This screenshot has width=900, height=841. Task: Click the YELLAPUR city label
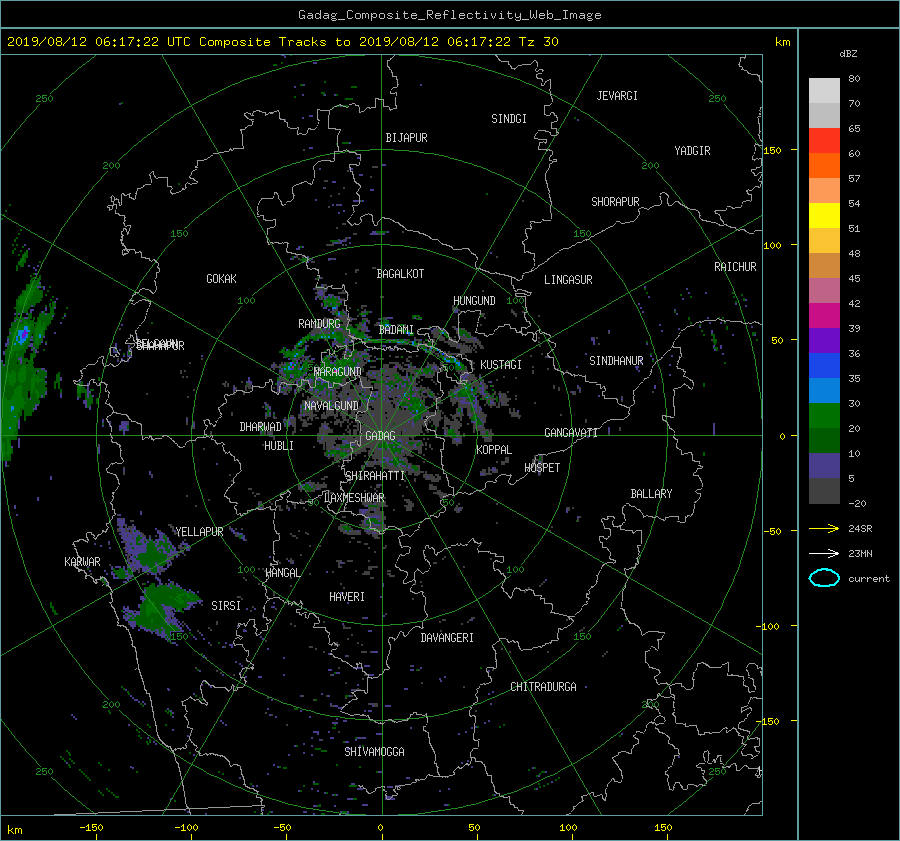(x=199, y=532)
